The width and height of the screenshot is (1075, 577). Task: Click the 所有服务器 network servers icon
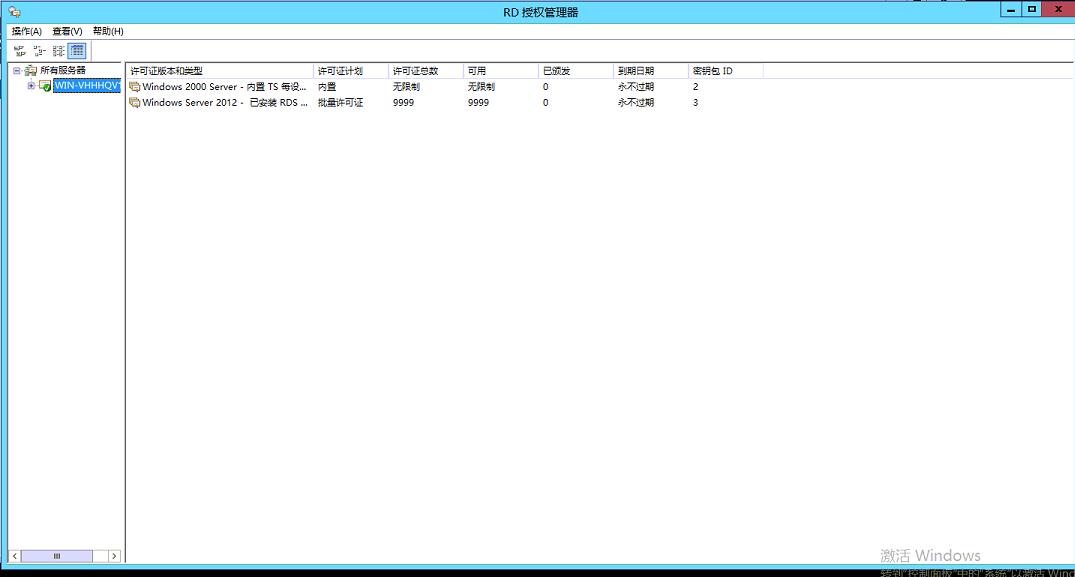click(x=31, y=71)
